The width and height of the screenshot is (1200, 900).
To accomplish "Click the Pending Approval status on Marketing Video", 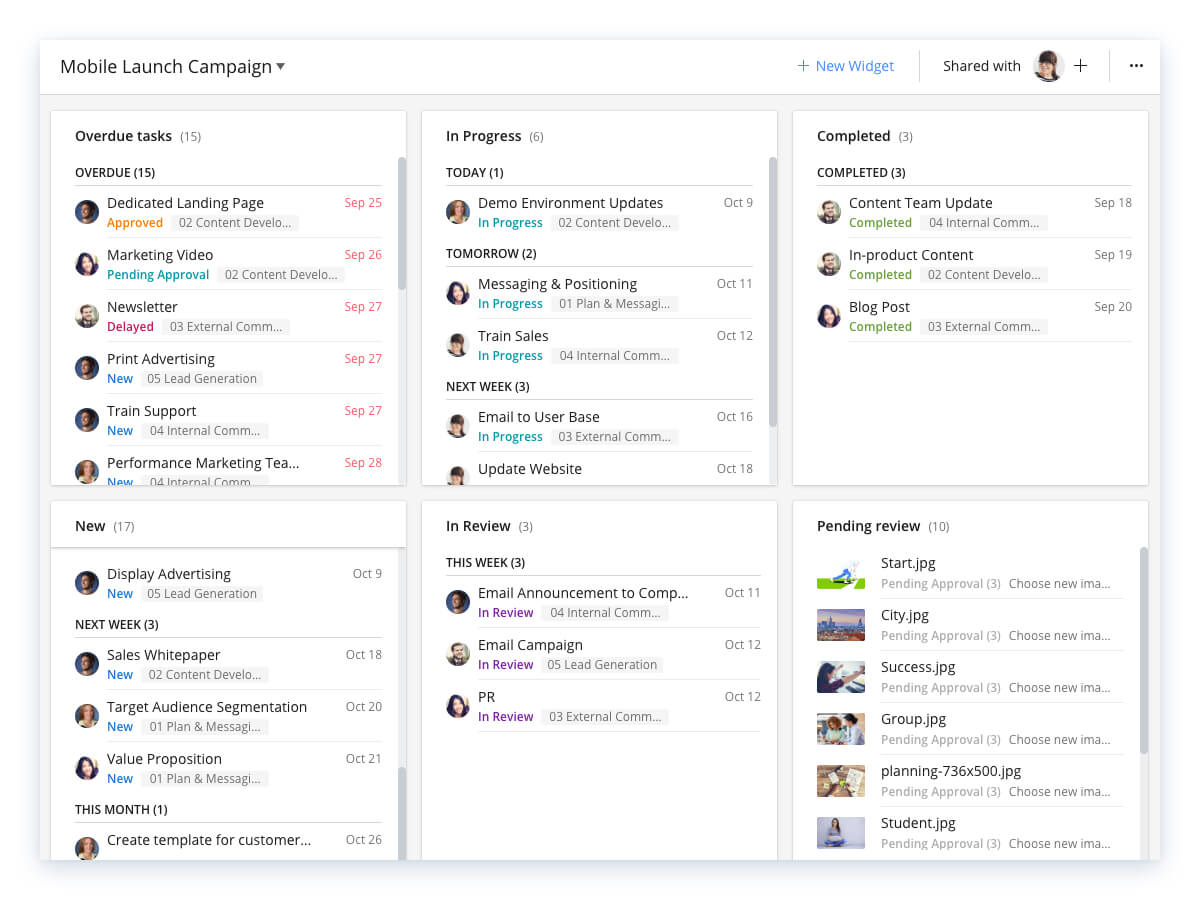I will point(158,275).
